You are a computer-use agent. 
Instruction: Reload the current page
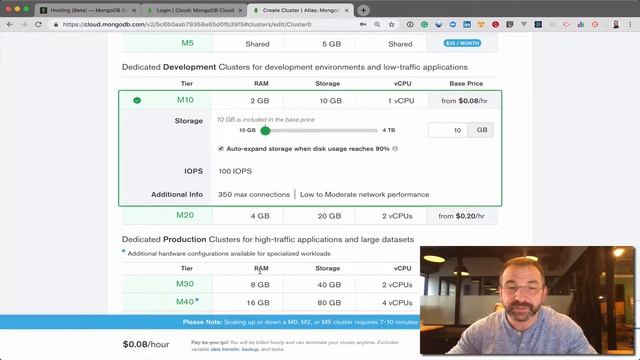coord(38,24)
